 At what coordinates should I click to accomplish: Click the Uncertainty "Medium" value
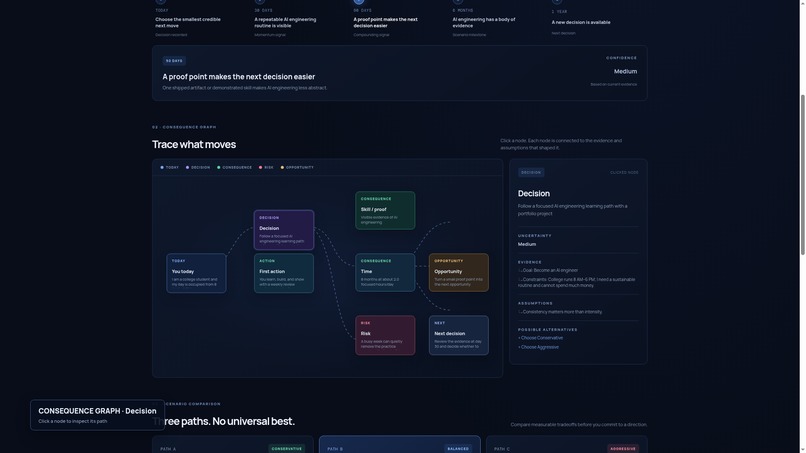[527, 244]
